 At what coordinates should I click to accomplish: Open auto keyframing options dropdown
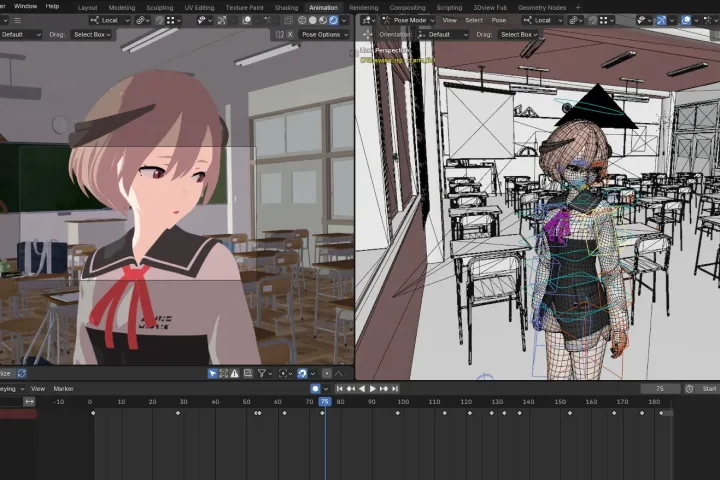[326, 389]
